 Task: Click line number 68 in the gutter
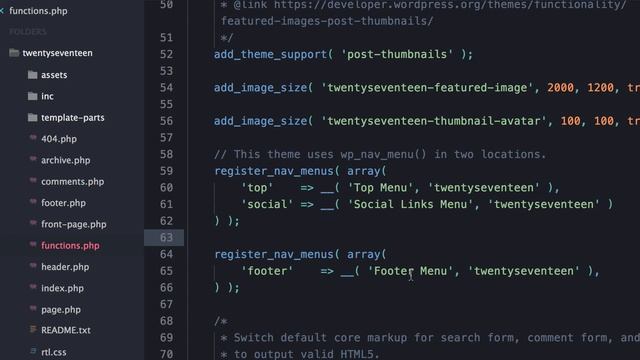click(x=166, y=321)
